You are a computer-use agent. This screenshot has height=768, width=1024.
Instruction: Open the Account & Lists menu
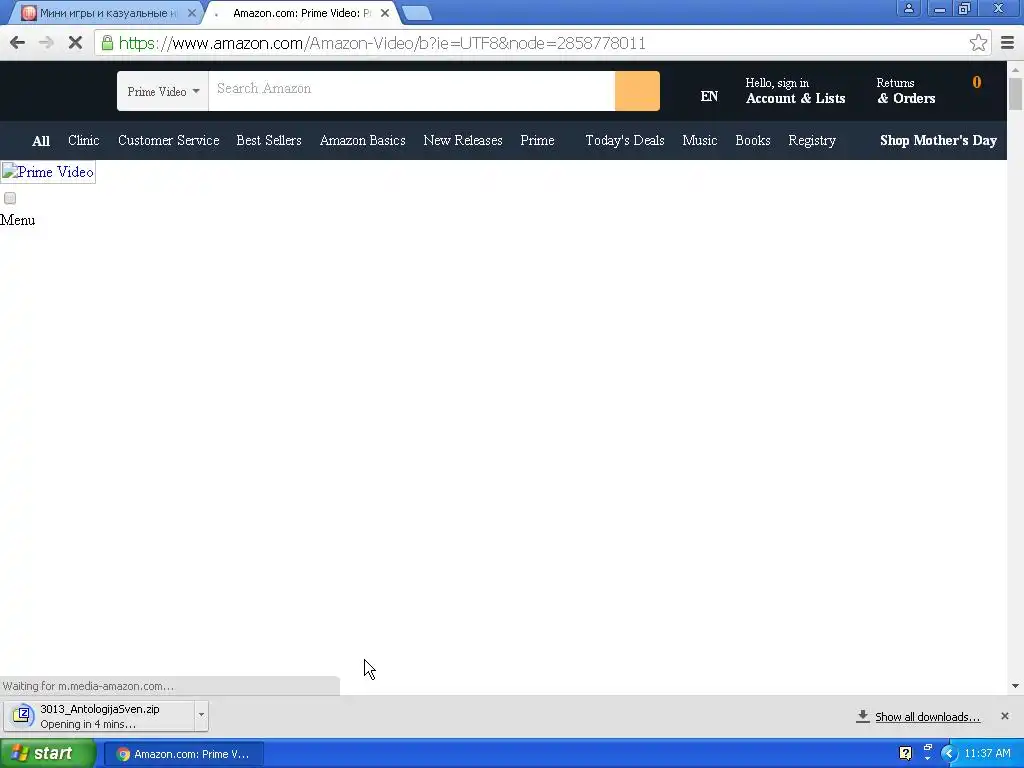(x=795, y=91)
